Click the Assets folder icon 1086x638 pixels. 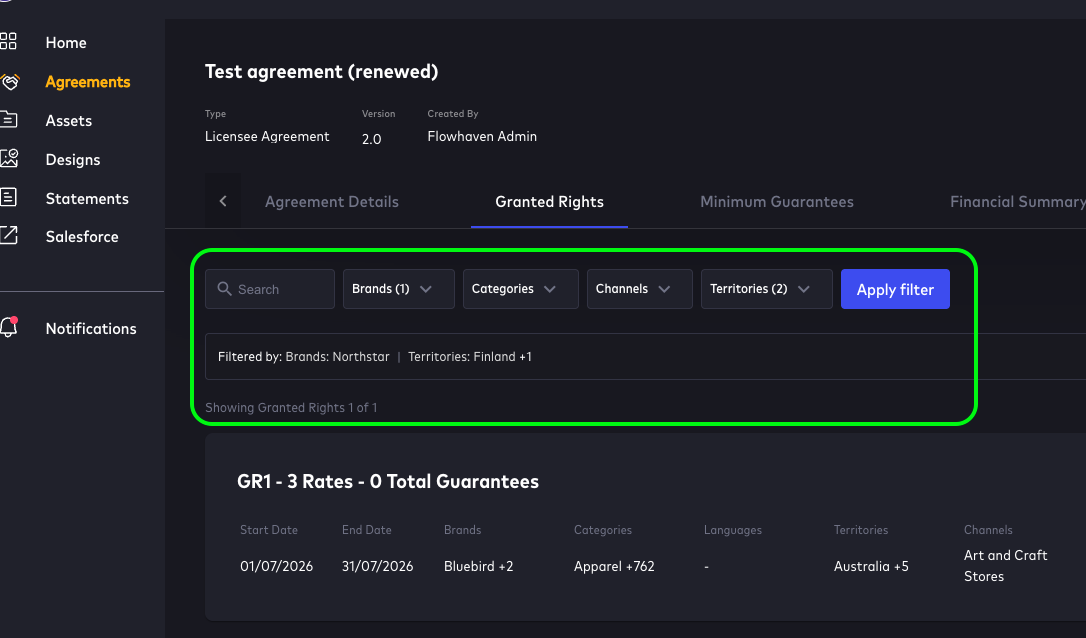coord(8,120)
